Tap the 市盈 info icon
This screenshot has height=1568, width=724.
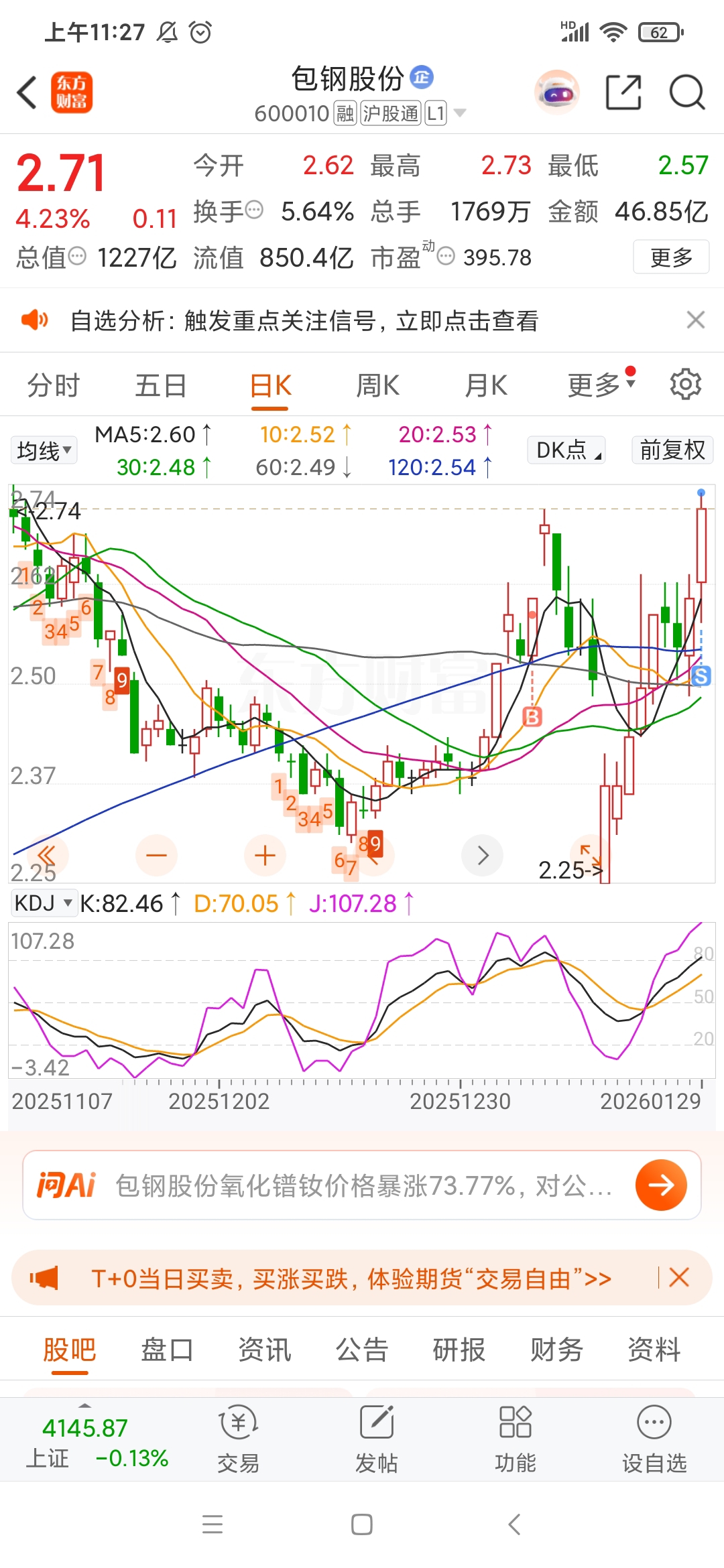[x=446, y=256]
